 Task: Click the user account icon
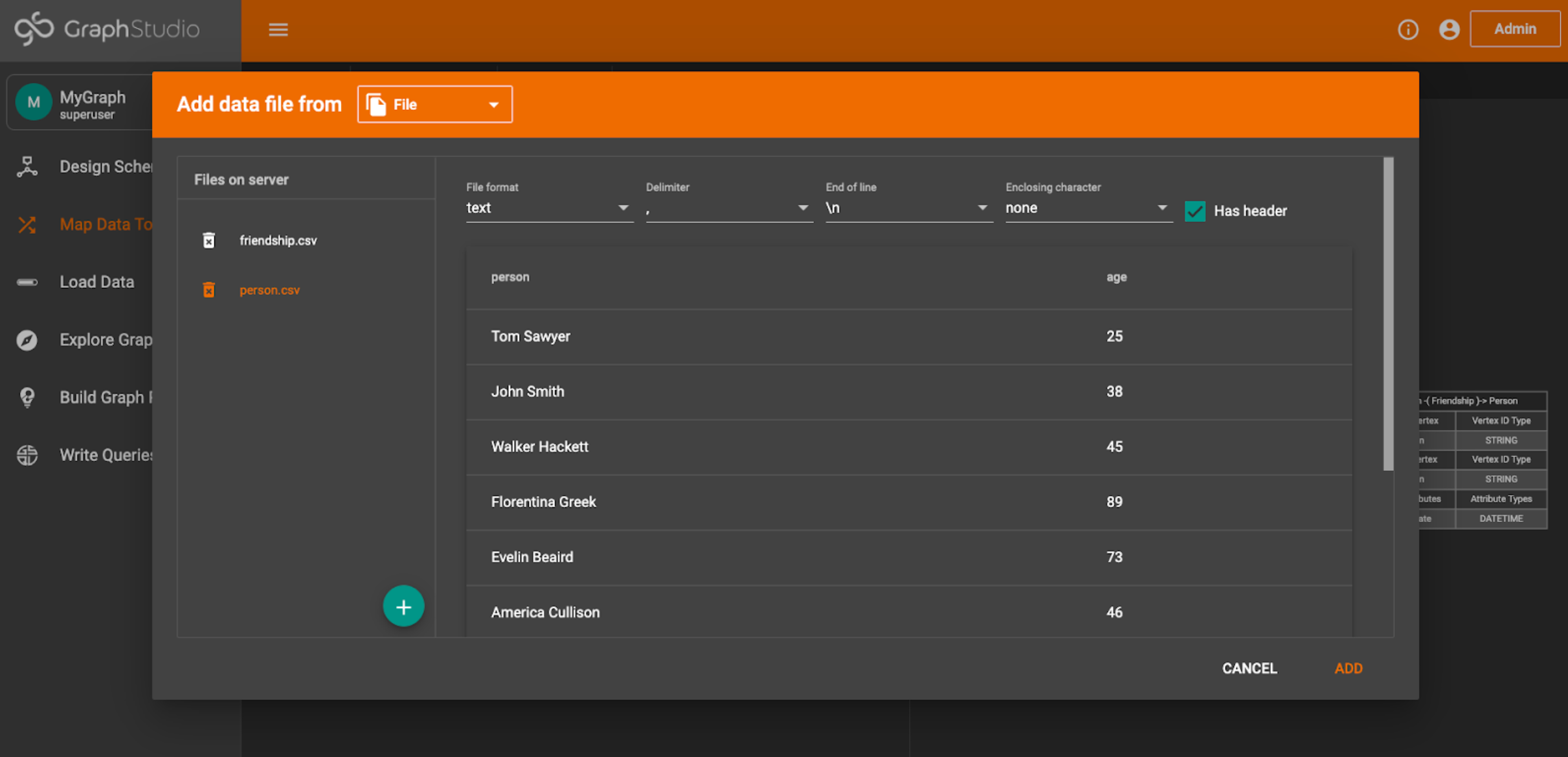tap(1449, 30)
